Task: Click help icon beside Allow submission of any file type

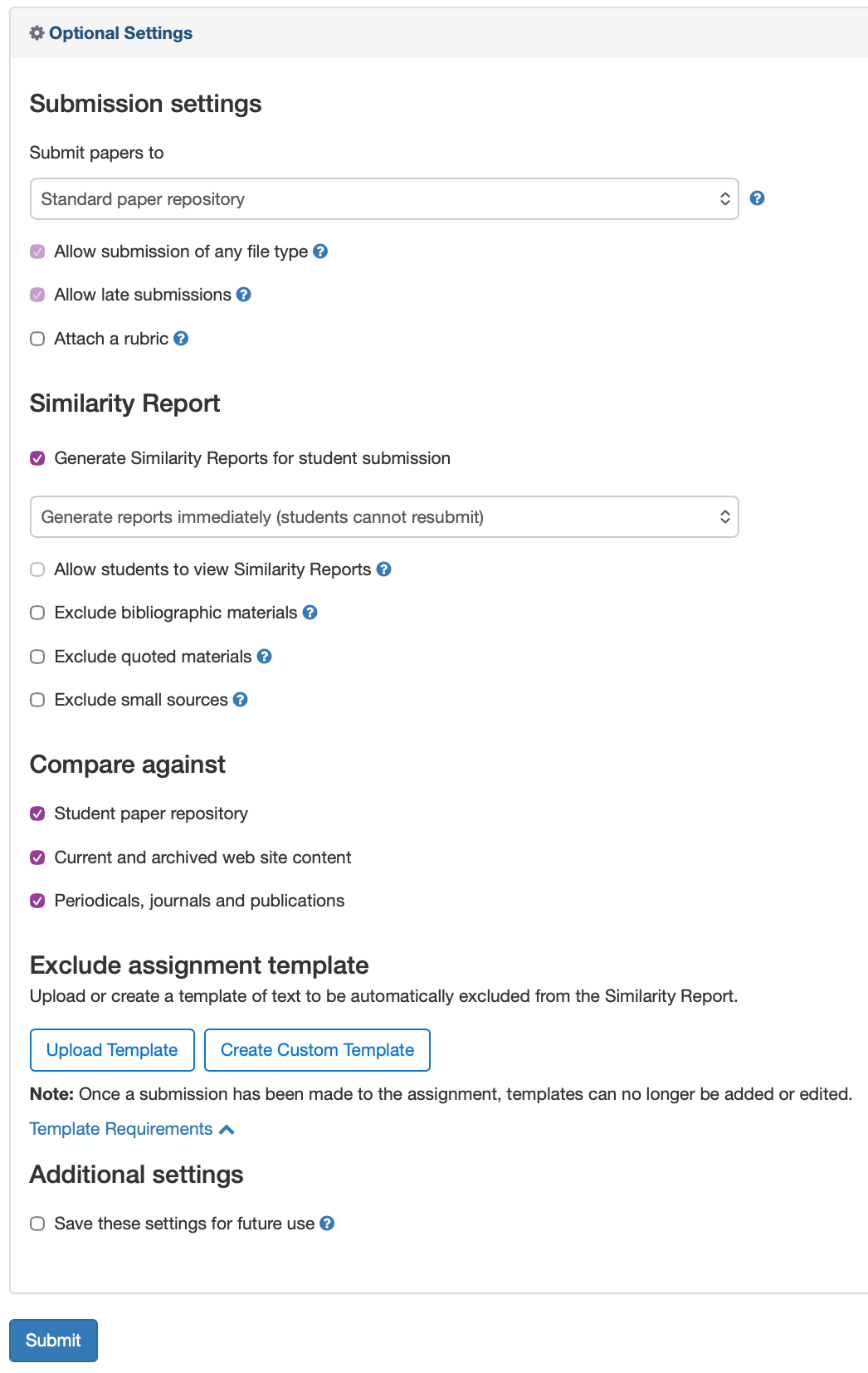Action: (321, 251)
